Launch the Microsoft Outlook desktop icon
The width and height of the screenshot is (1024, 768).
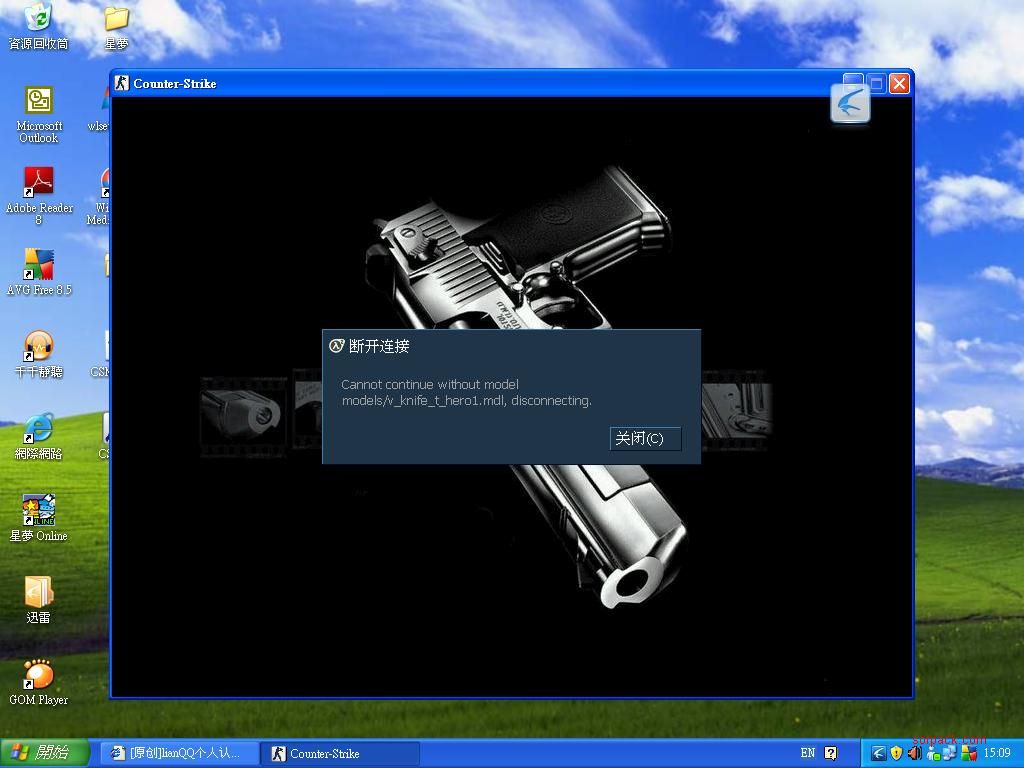[x=38, y=101]
